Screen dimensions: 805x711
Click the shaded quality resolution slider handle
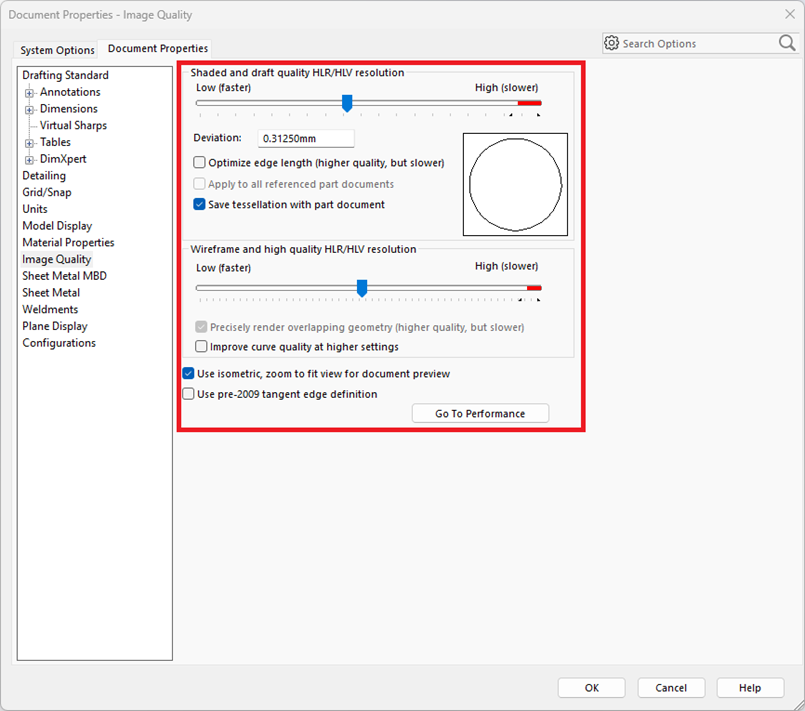[347, 103]
